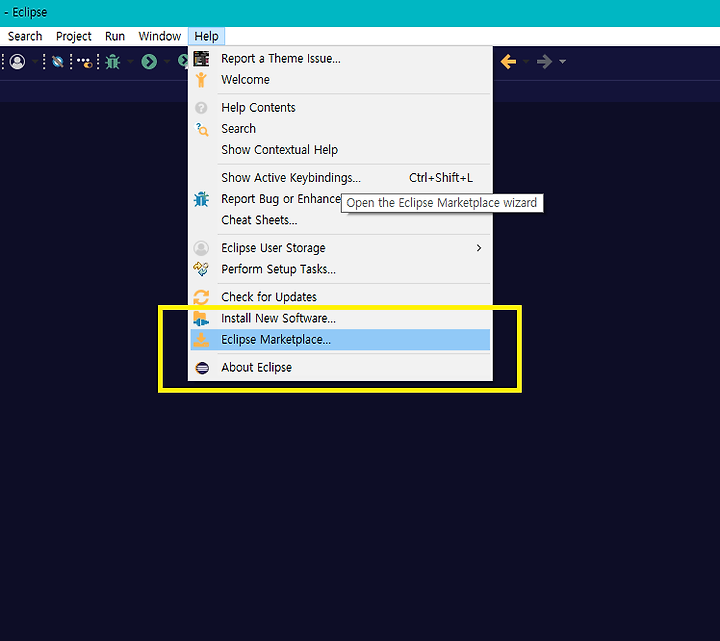Open the Search menu in menu bar
Screen dimensions: 720x641
25,36
